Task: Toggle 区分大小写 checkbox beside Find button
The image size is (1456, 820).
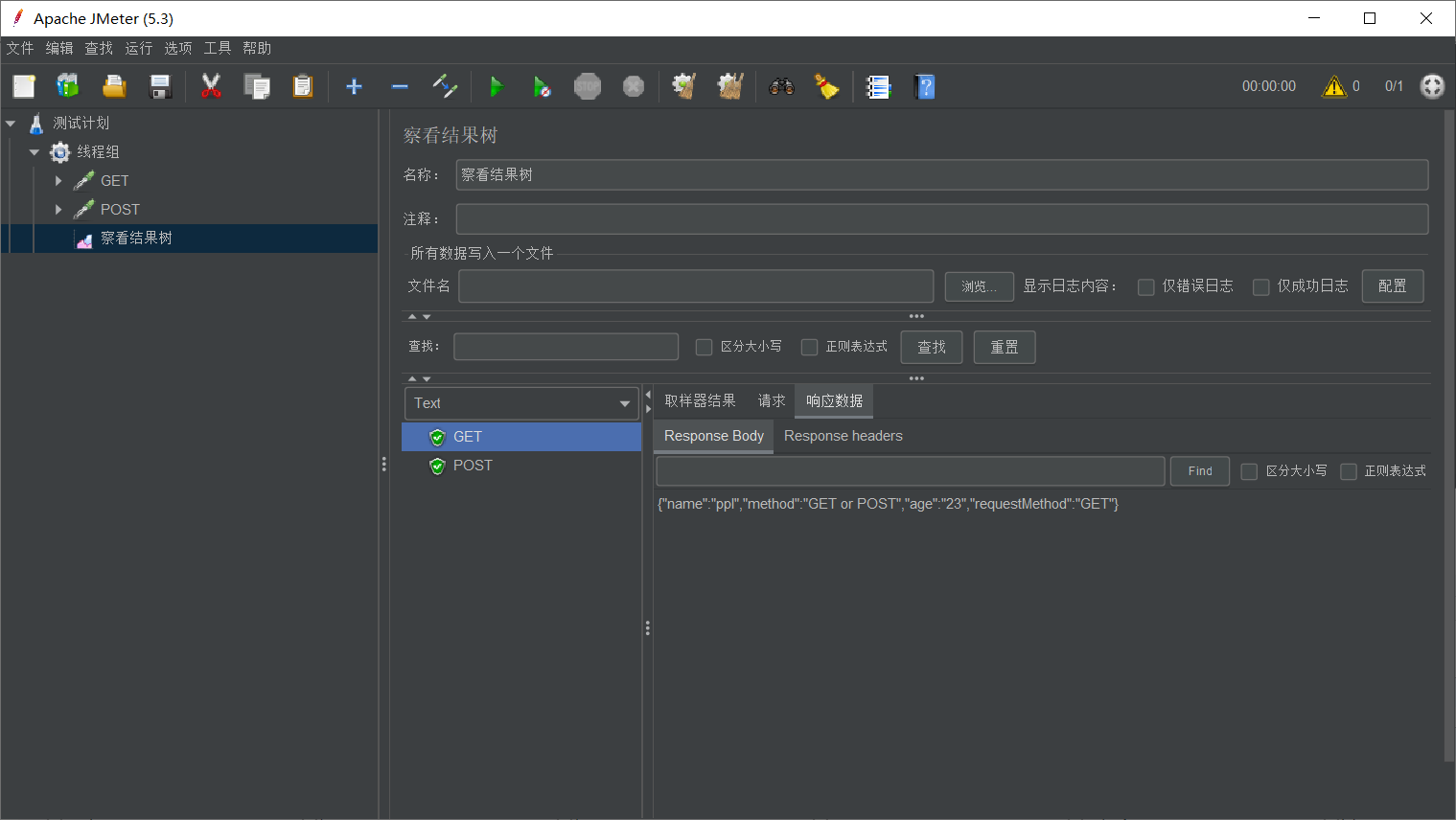Action: pyautogui.click(x=1249, y=471)
